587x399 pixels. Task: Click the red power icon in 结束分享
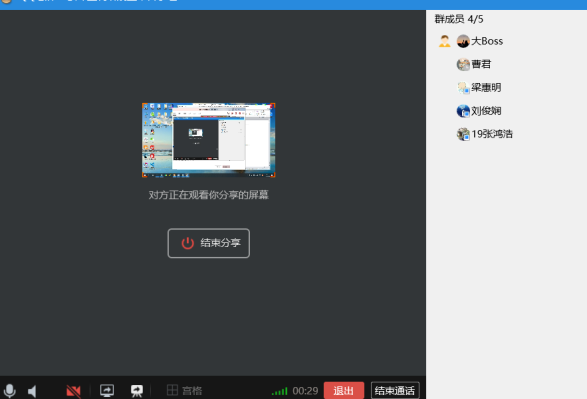(x=188, y=243)
